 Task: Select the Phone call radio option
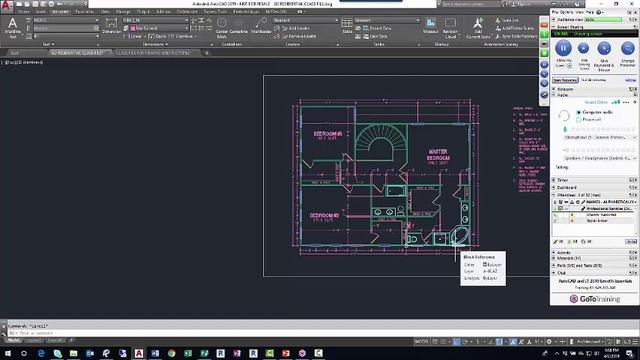point(578,120)
